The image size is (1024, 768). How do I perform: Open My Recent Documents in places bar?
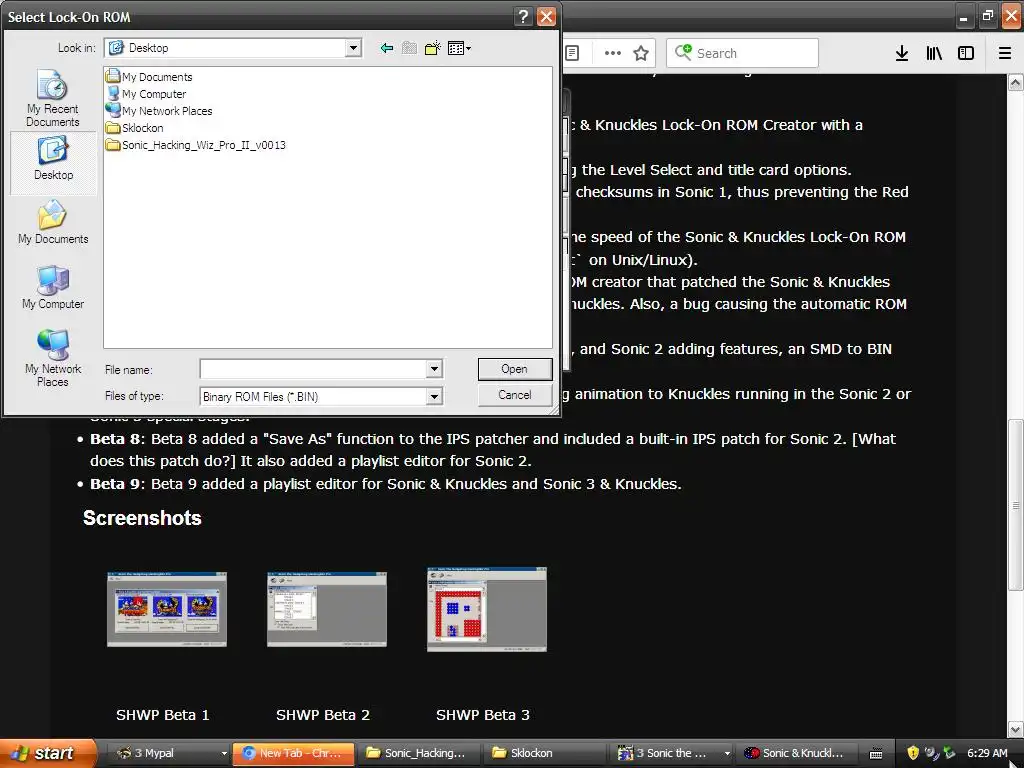click(x=53, y=98)
